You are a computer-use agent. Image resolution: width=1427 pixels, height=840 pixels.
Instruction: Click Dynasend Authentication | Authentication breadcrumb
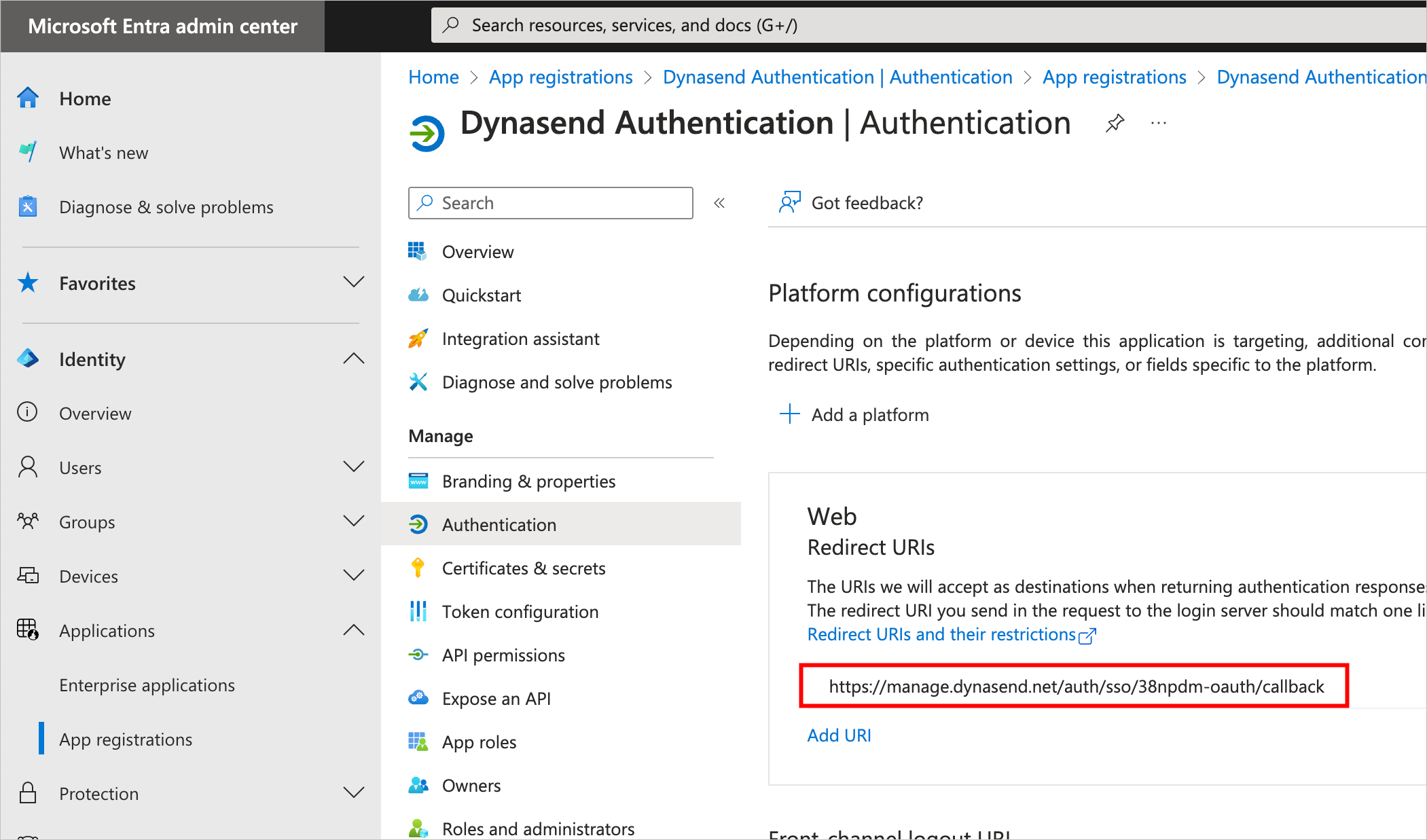(x=837, y=77)
